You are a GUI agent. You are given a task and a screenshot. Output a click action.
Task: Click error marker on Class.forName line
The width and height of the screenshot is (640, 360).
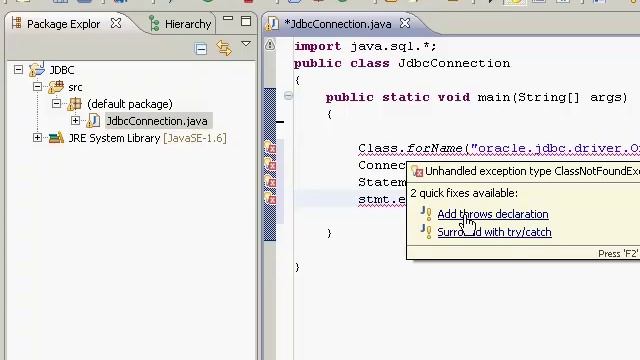(270, 148)
